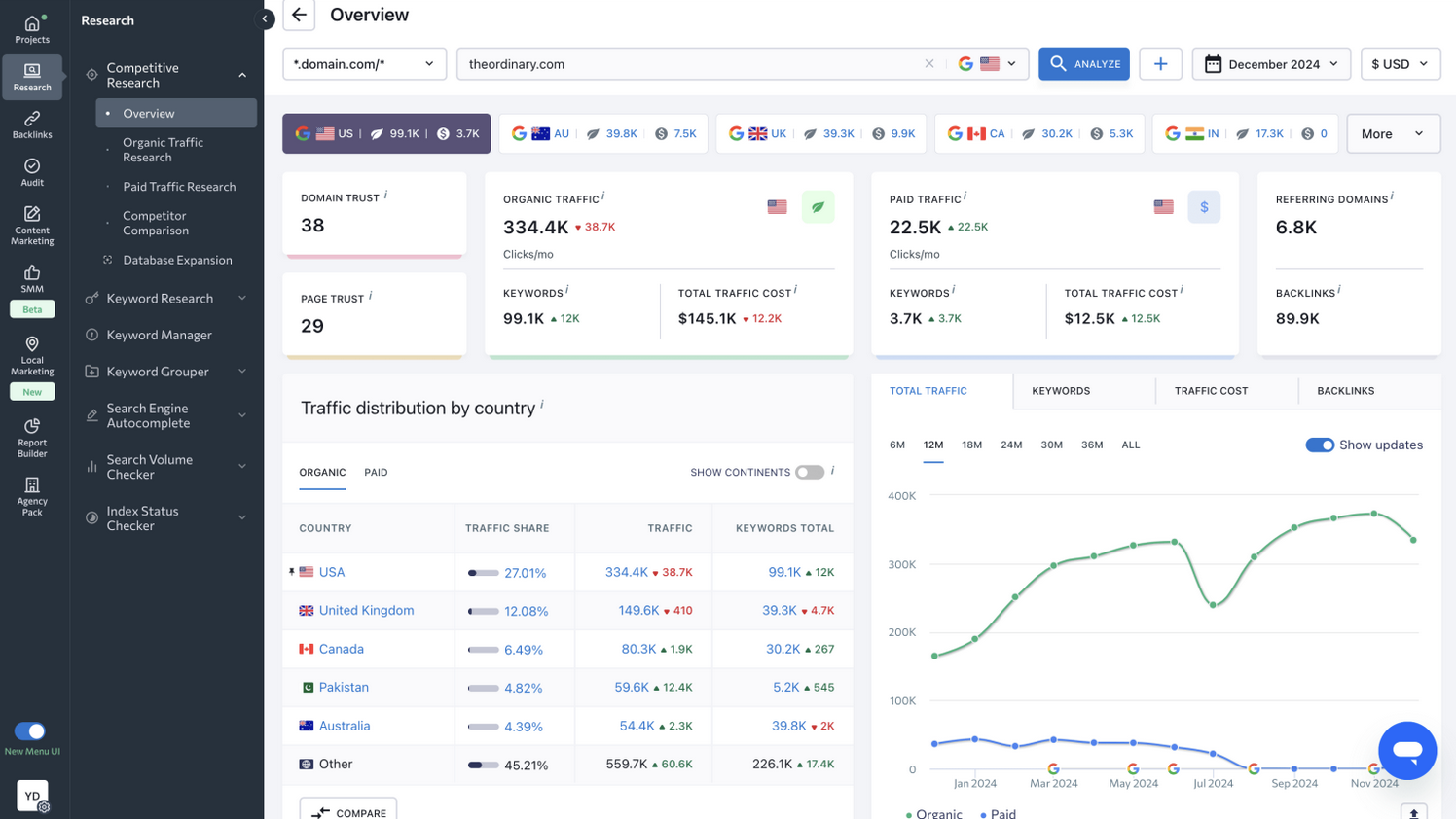Switch to the Paid traffic distribution tab
The height and width of the screenshot is (819, 1456).
click(x=376, y=472)
